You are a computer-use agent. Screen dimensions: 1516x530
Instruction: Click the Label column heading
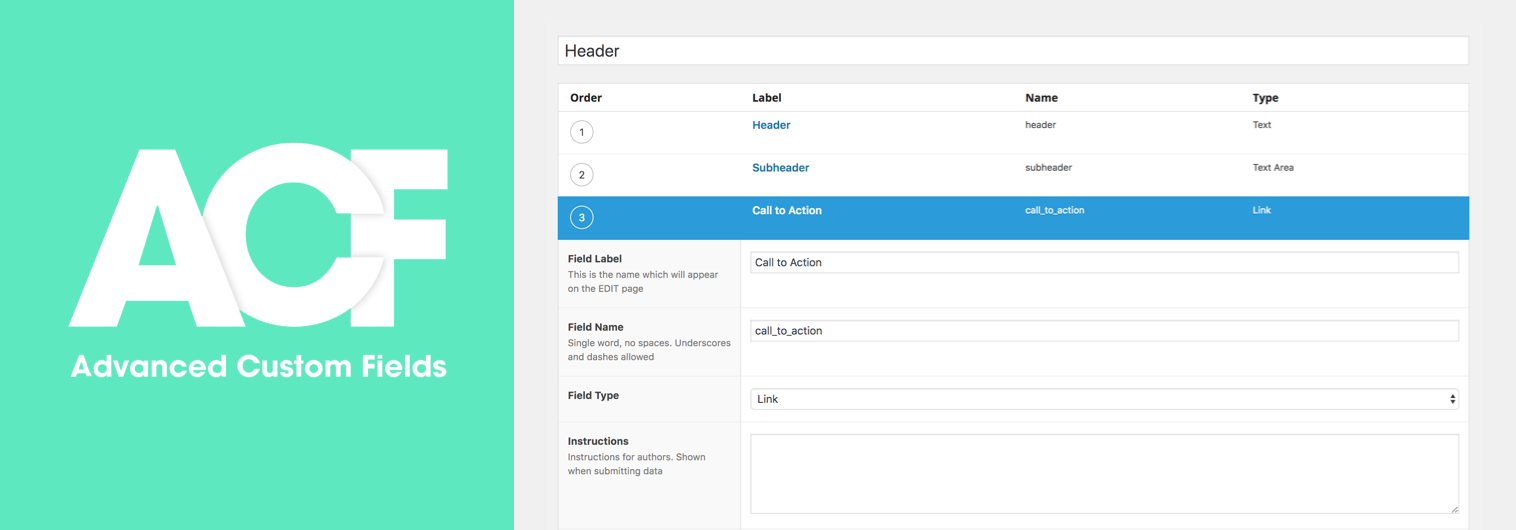pos(767,98)
